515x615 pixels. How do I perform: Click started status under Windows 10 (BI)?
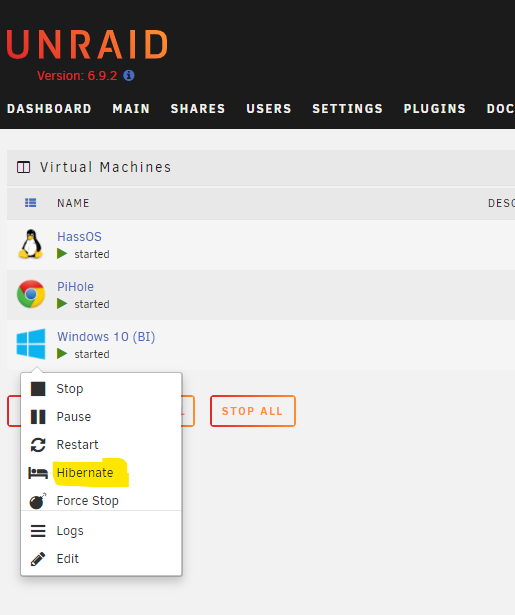point(92,354)
